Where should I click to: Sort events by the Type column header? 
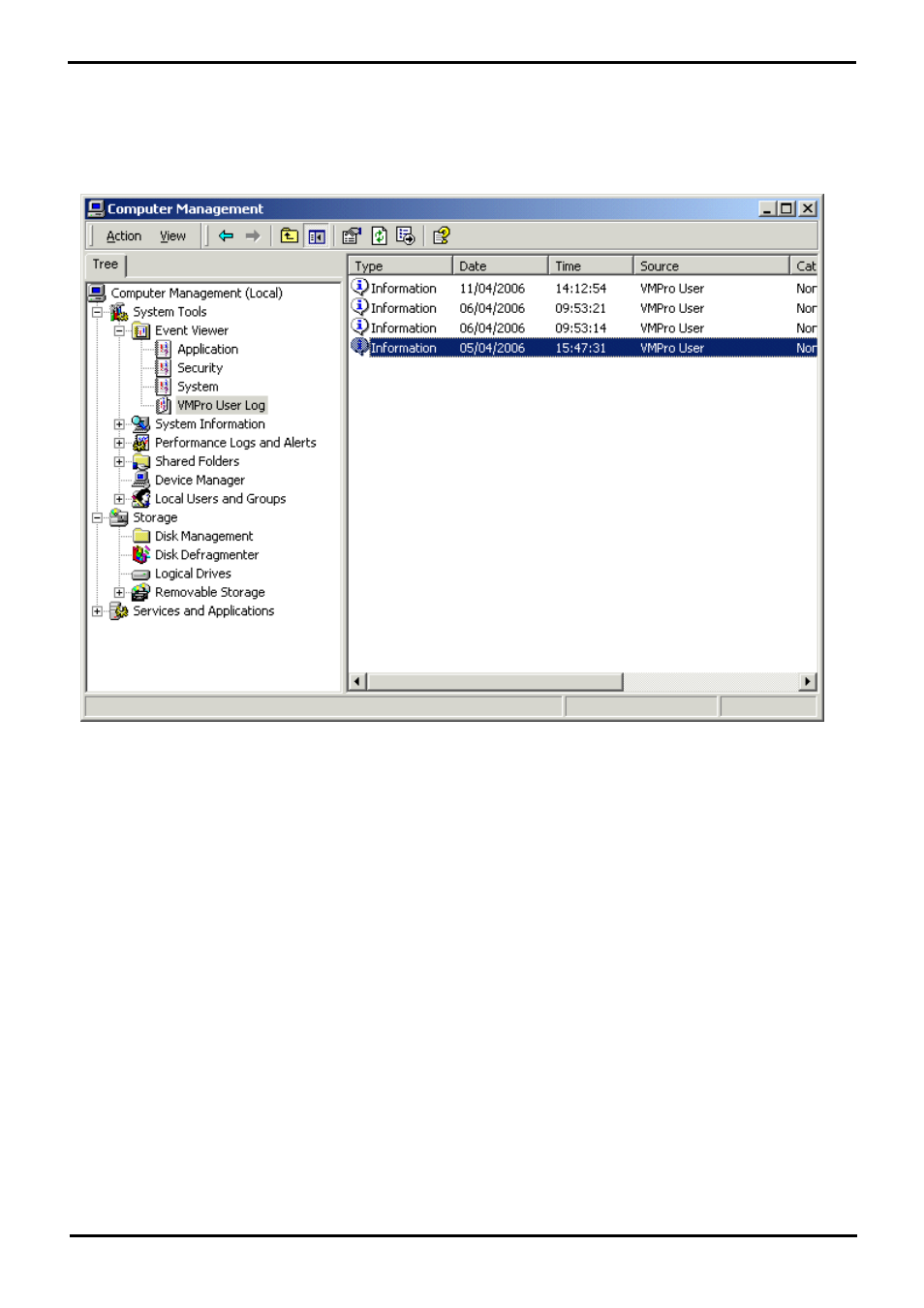400,265
